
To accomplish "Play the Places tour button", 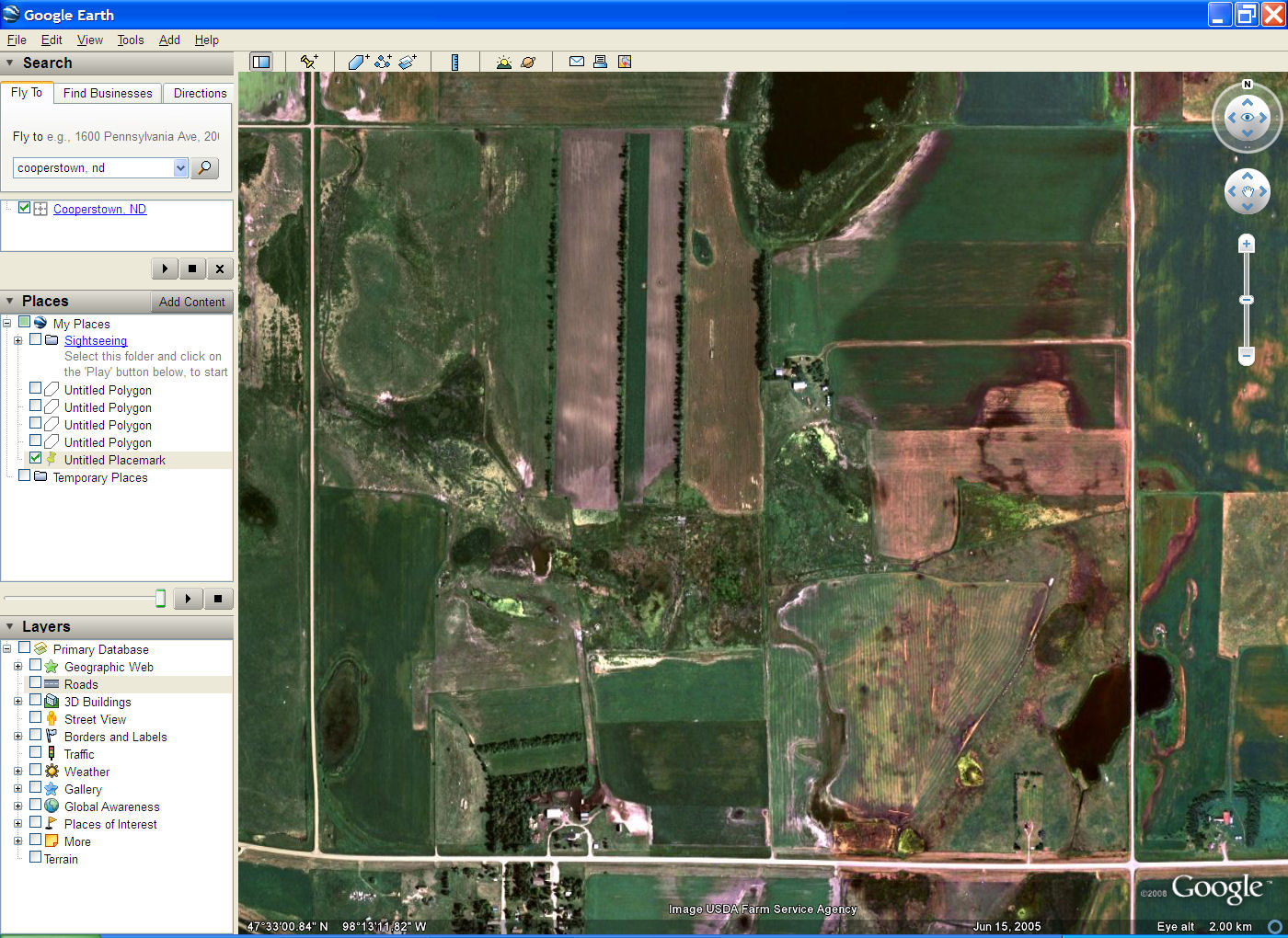I will (x=188, y=599).
